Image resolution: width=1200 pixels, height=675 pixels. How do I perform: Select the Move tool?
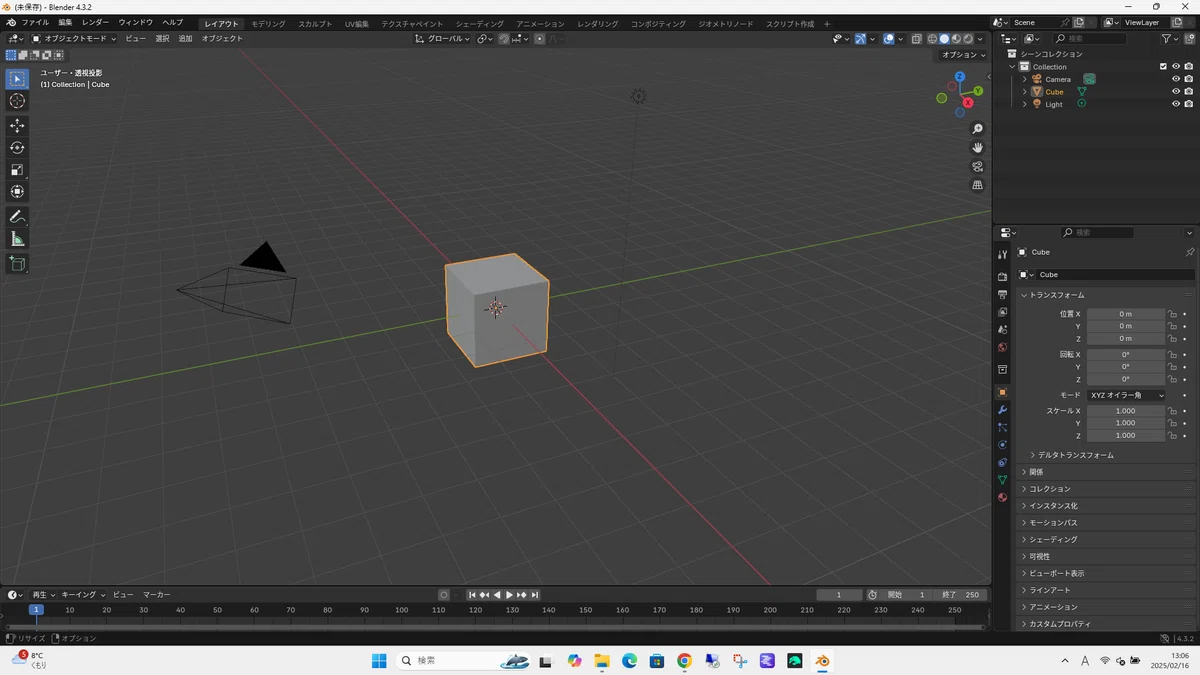pos(17,125)
